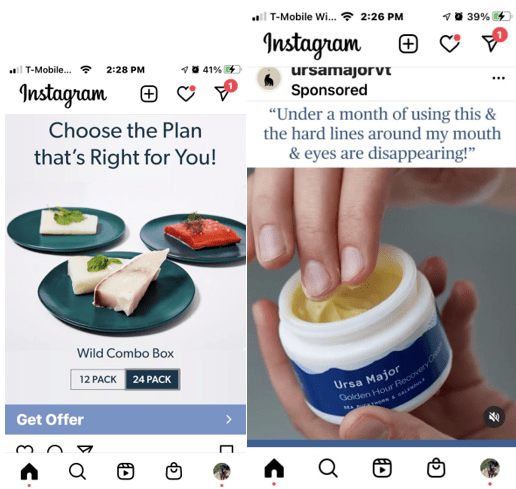Image resolution: width=516 pixels, height=489 pixels.
Task: Open activity heart icon in left phone header
Action: pyautogui.click(x=186, y=93)
